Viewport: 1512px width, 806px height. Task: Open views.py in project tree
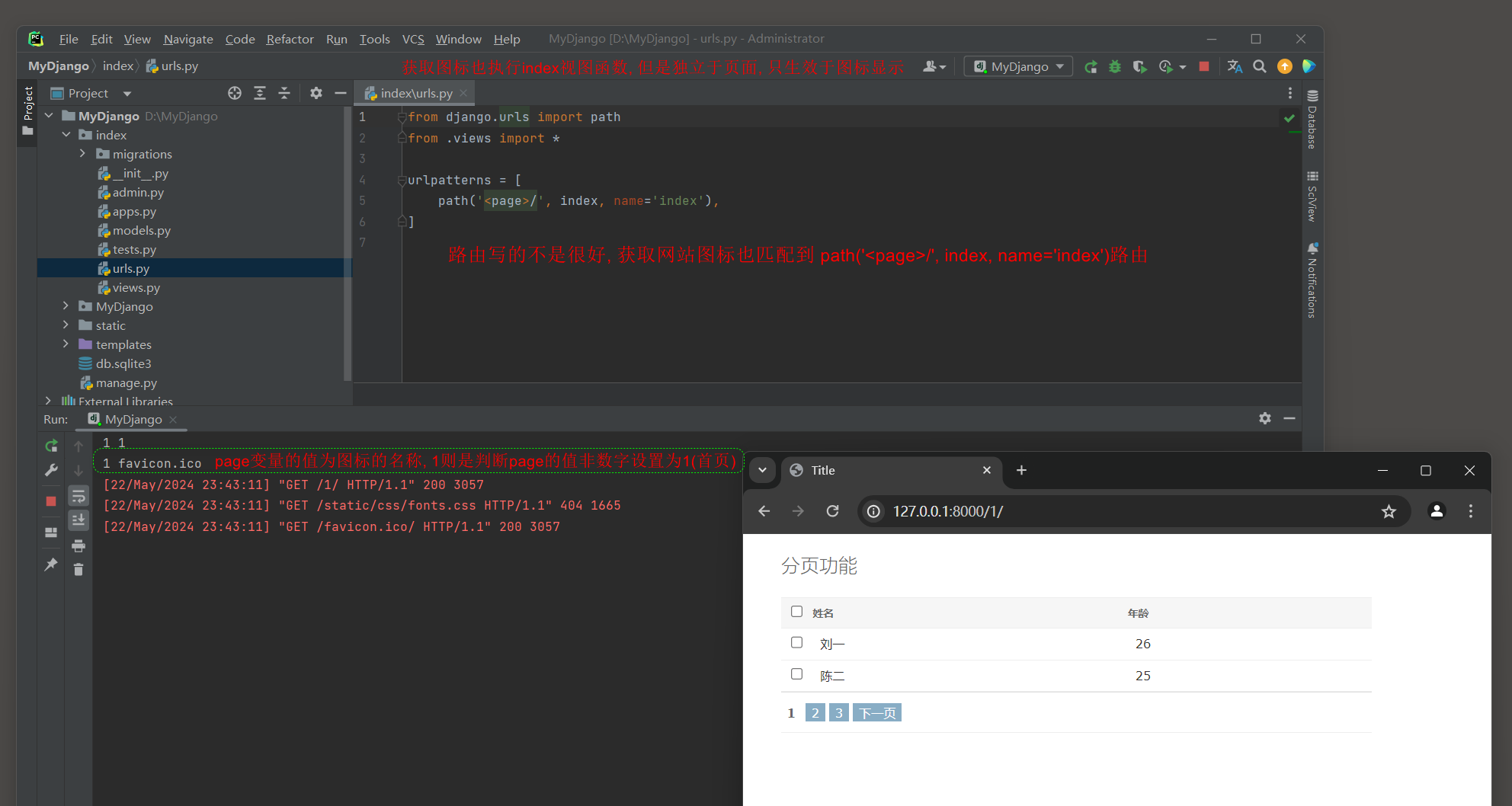point(136,288)
